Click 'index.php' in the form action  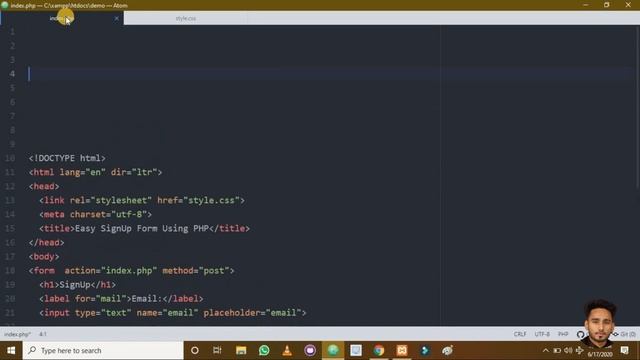(129, 271)
